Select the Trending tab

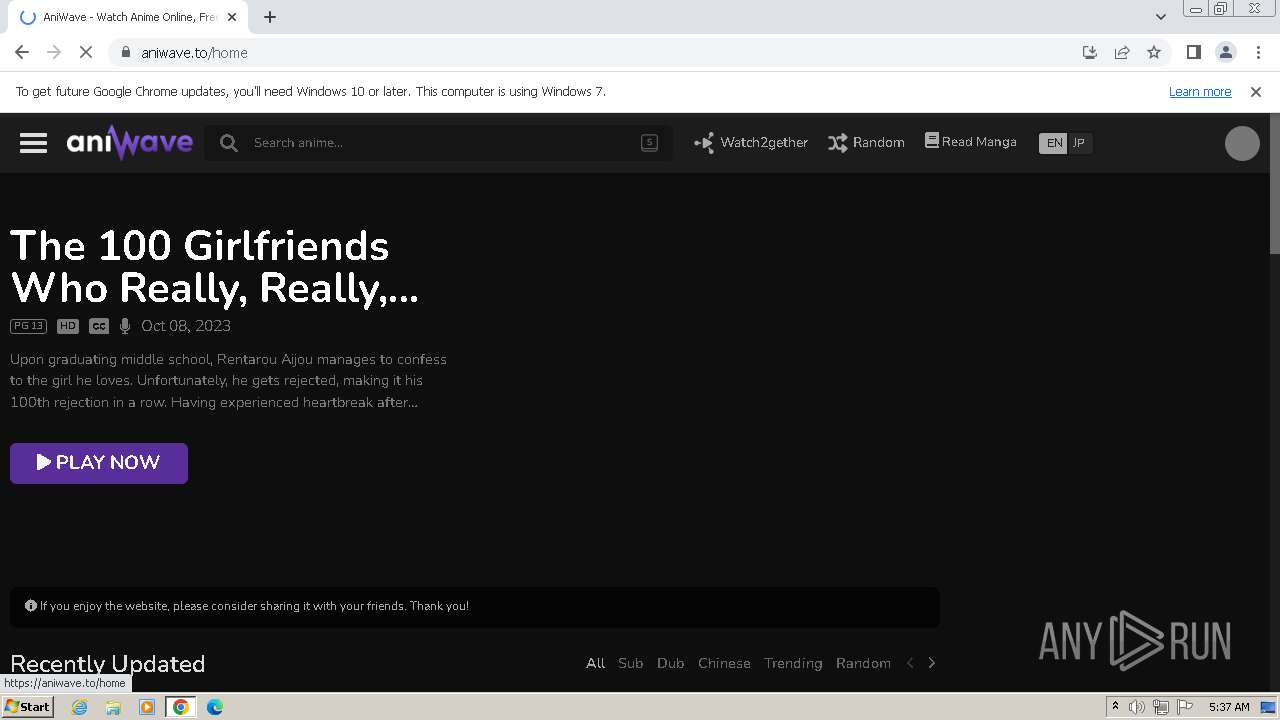click(x=793, y=663)
